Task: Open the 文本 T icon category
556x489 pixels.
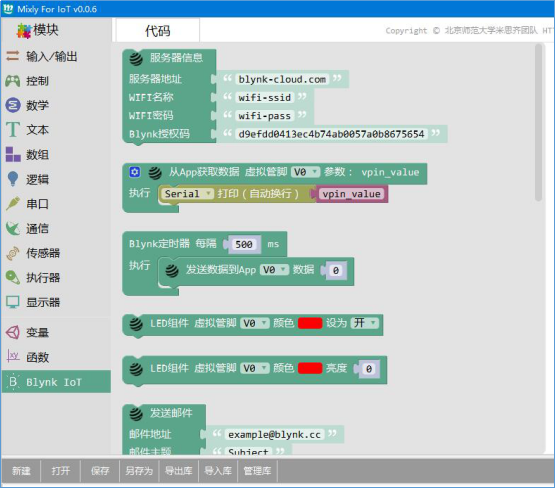Action: click(x=13, y=130)
